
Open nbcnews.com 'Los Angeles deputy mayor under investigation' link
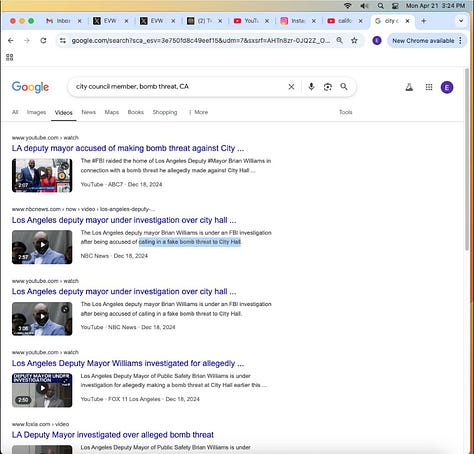[124, 220]
